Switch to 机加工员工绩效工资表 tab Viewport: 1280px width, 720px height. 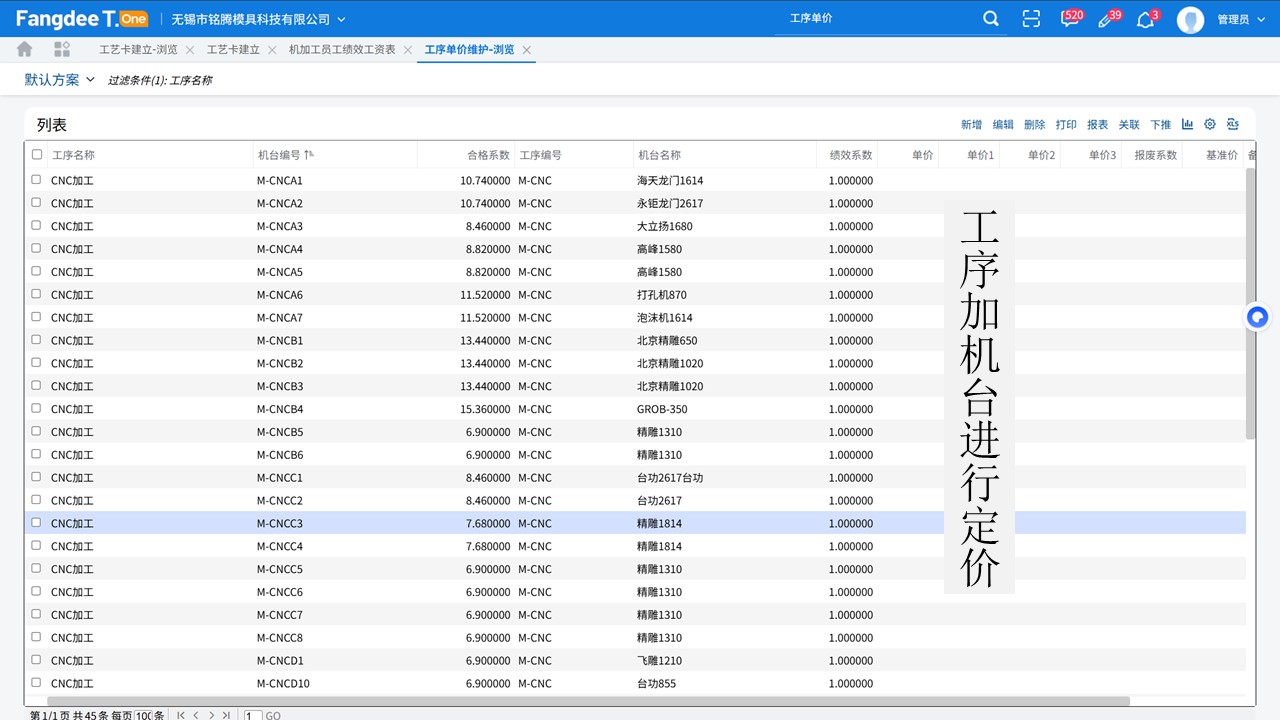[342, 49]
